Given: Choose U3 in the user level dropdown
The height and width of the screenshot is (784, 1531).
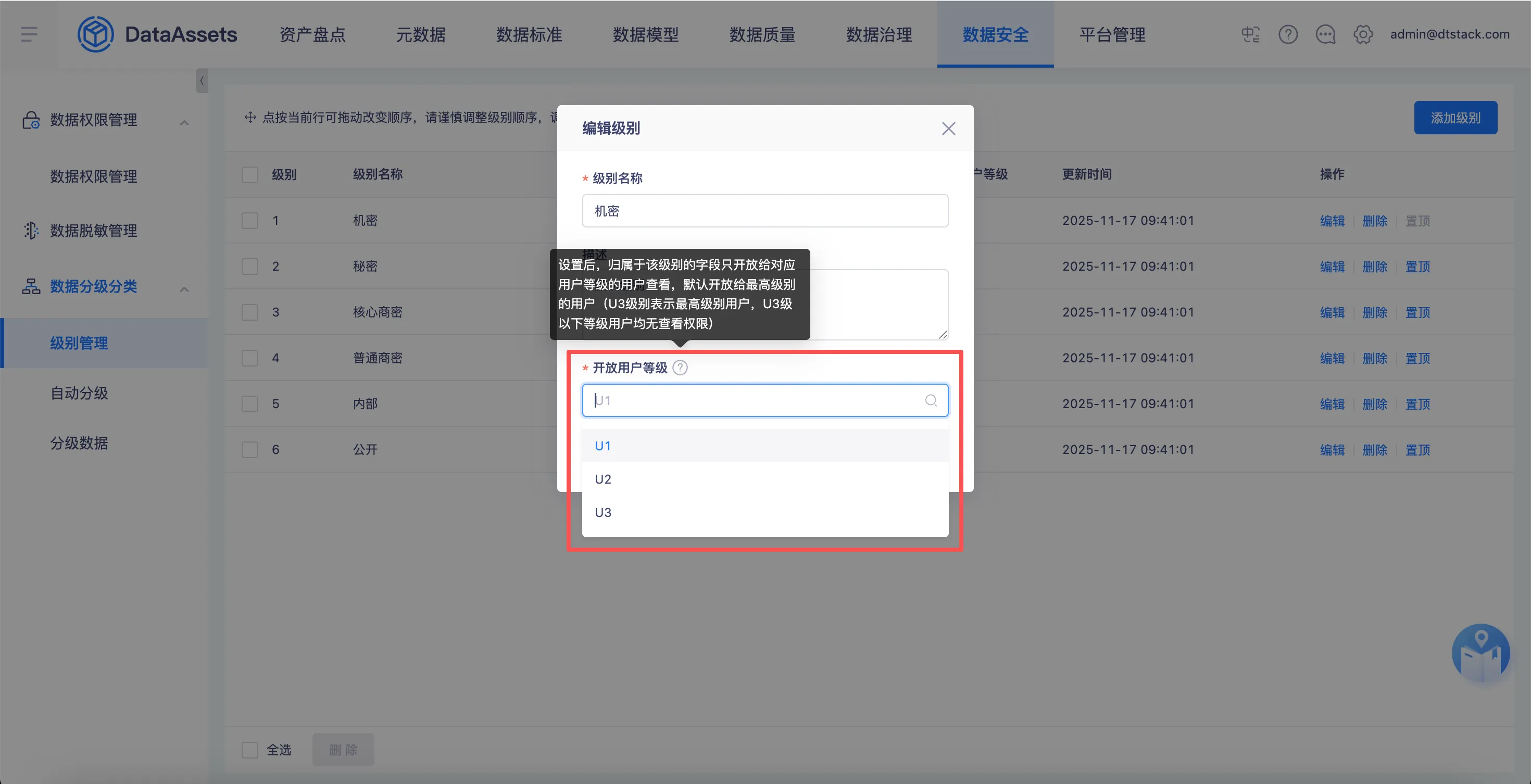Looking at the screenshot, I should click(603, 512).
